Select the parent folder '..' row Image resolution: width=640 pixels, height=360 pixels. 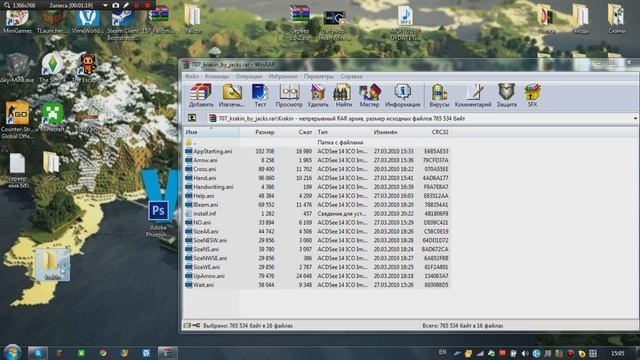(316, 142)
